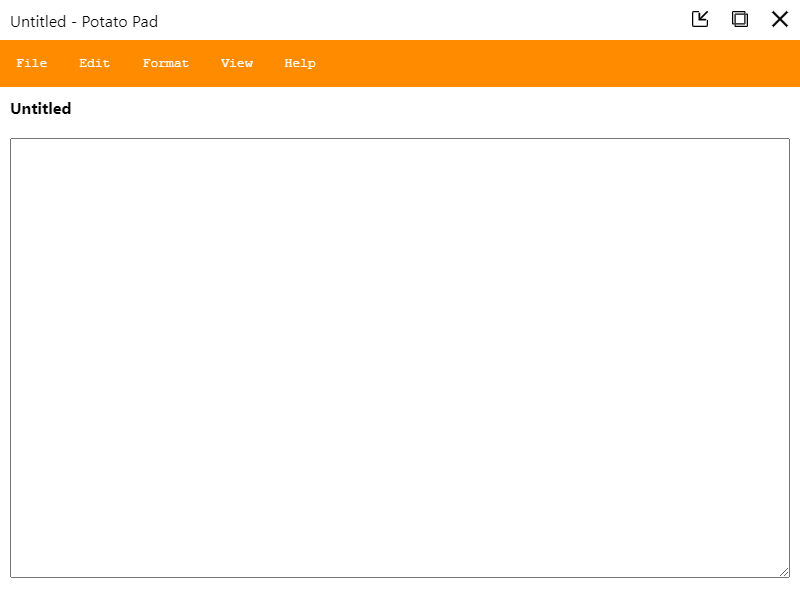The width and height of the screenshot is (800, 600).
Task: Click inside the empty text editing area
Action: (x=400, y=358)
